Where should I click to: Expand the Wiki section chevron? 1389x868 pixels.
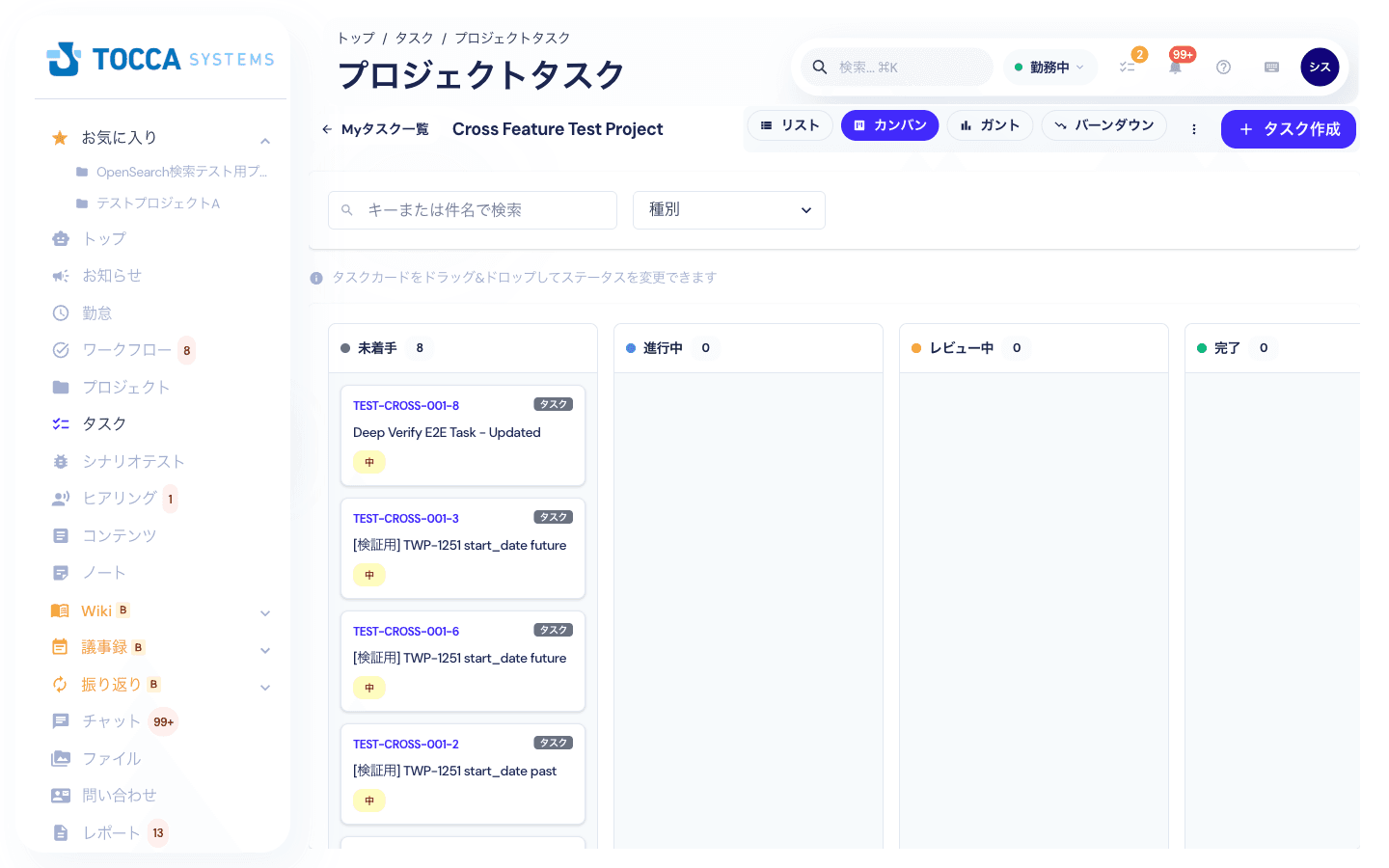click(265, 613)
